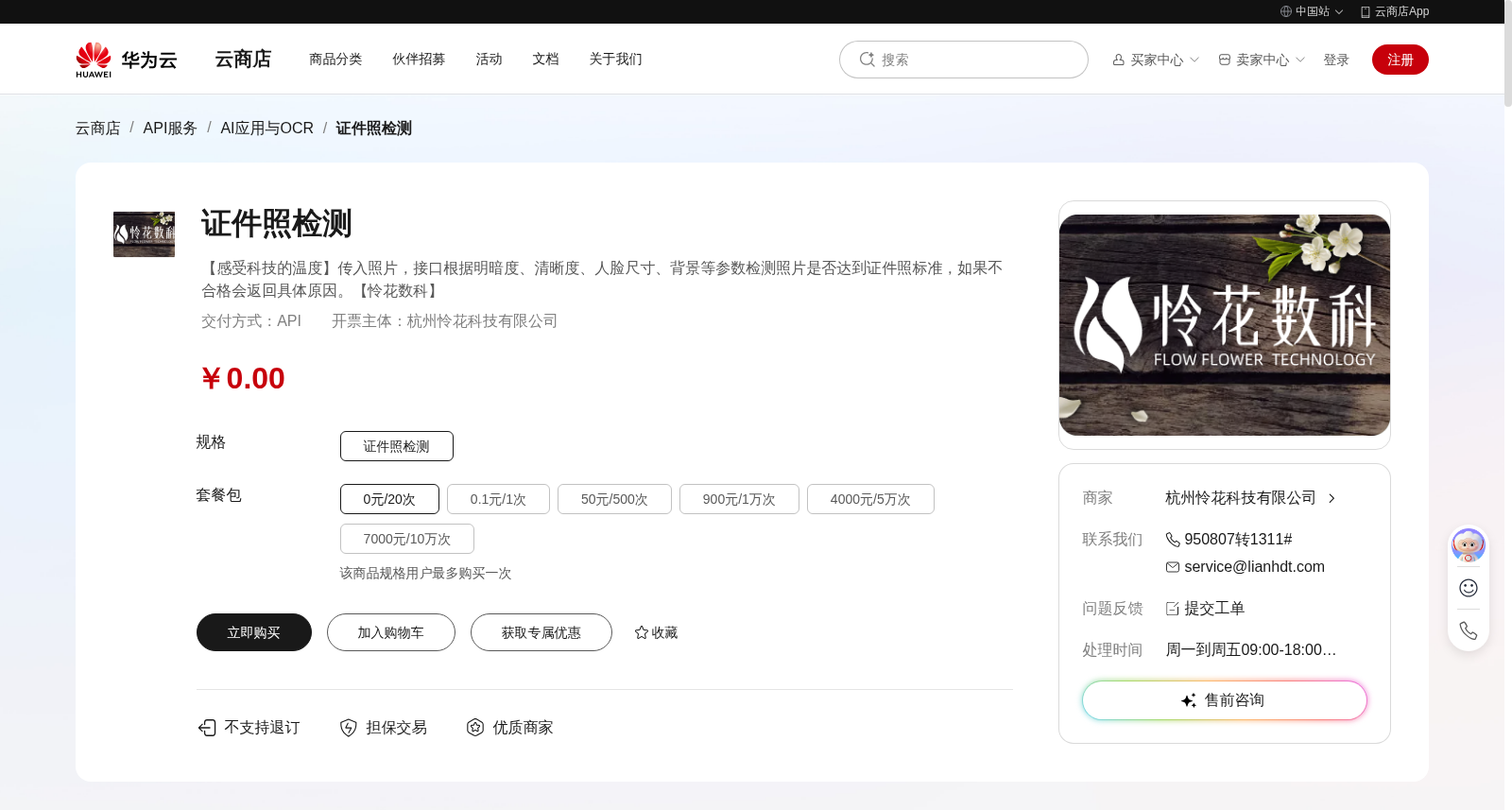Click the 立即购买 button
Screen dimensions: 1512x810
pyautogui.click(x=254, y=632)
